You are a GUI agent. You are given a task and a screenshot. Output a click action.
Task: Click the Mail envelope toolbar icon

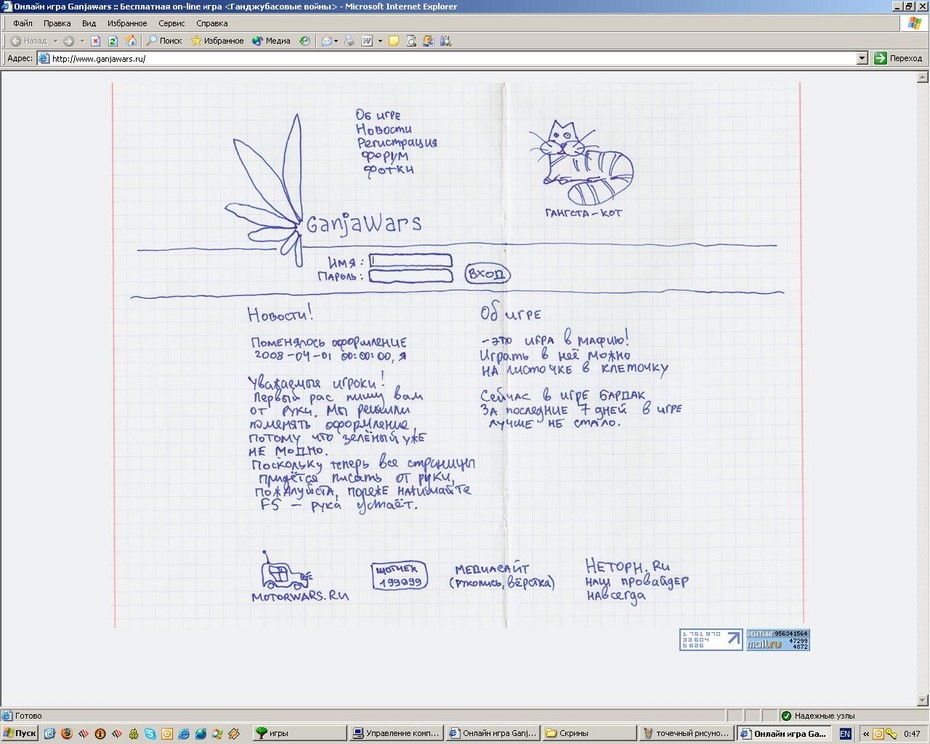click(326, 41)
